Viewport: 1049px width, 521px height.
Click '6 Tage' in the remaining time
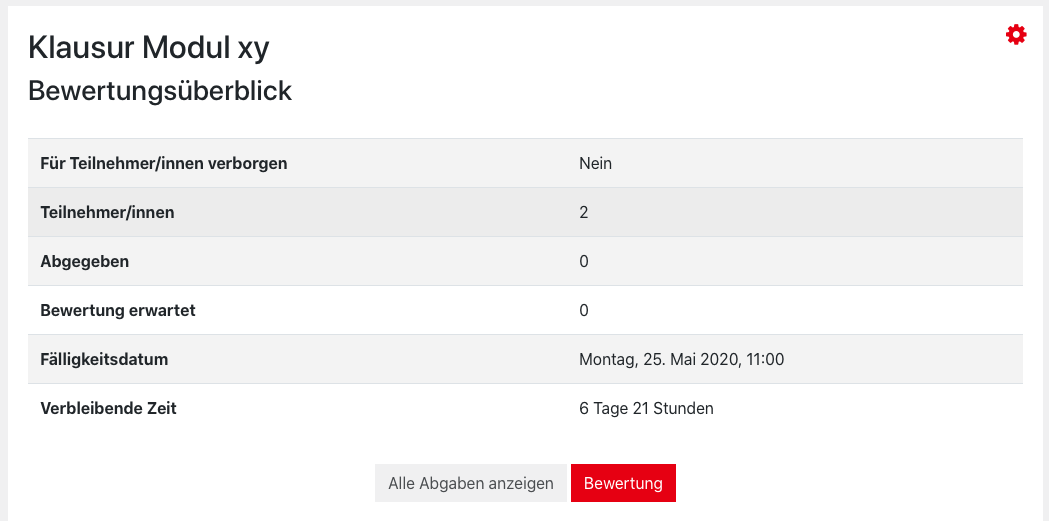pyautogui.click(x=603, y=408)
